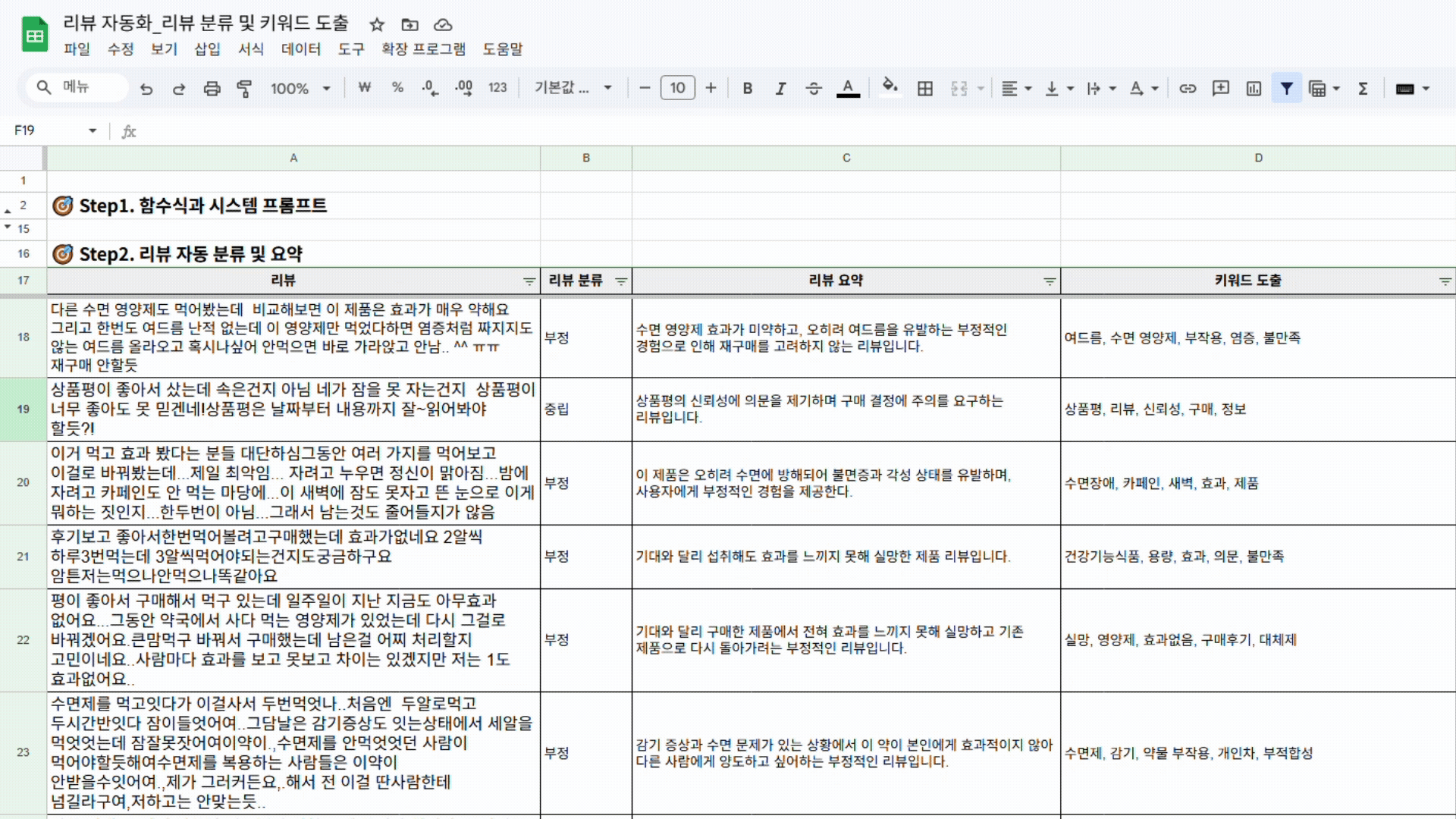Star this spreadsheet document
This screenshot has width=1456, height=819.
coord(377,25)
